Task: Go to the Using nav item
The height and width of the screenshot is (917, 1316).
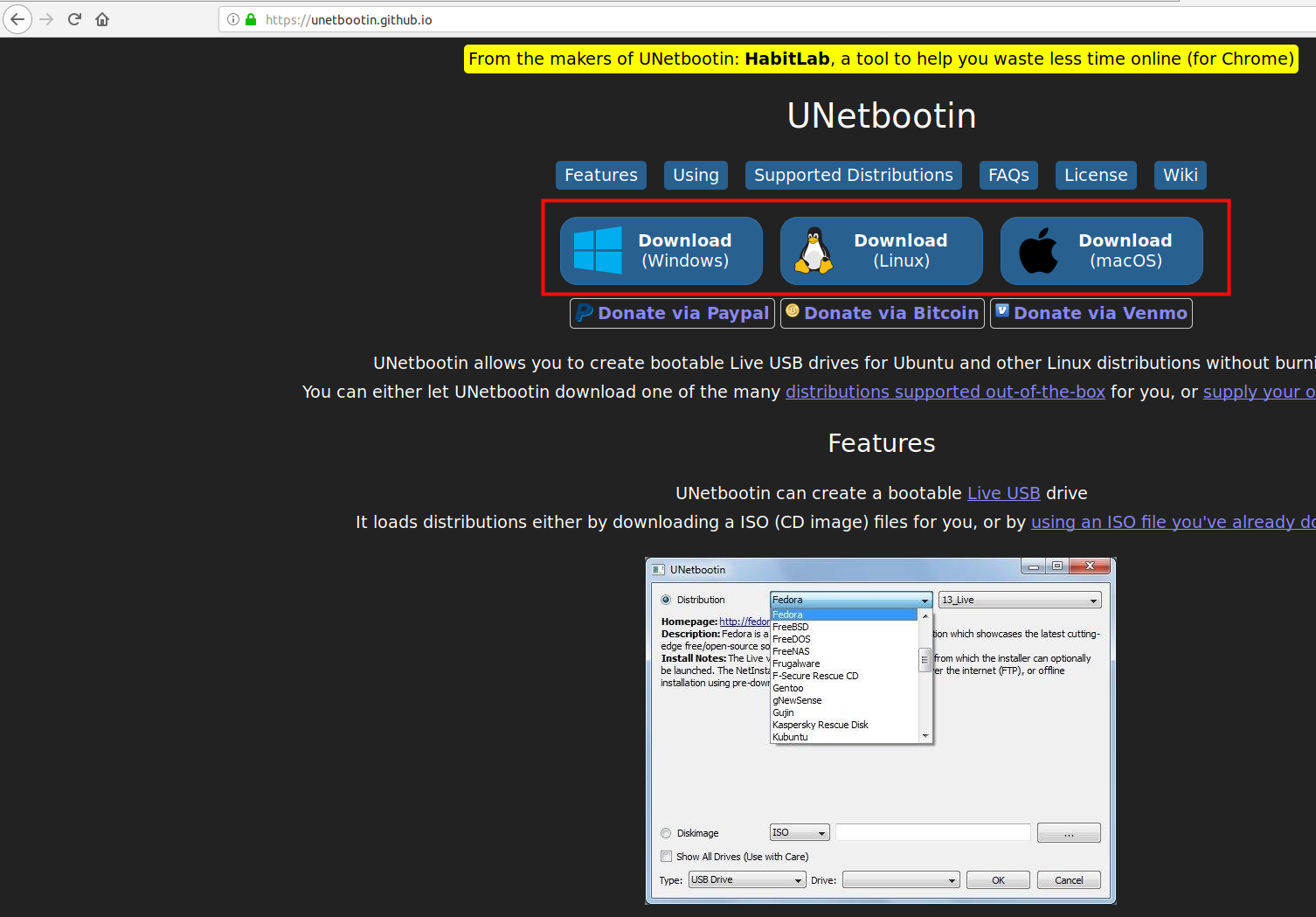Action: 696,175
